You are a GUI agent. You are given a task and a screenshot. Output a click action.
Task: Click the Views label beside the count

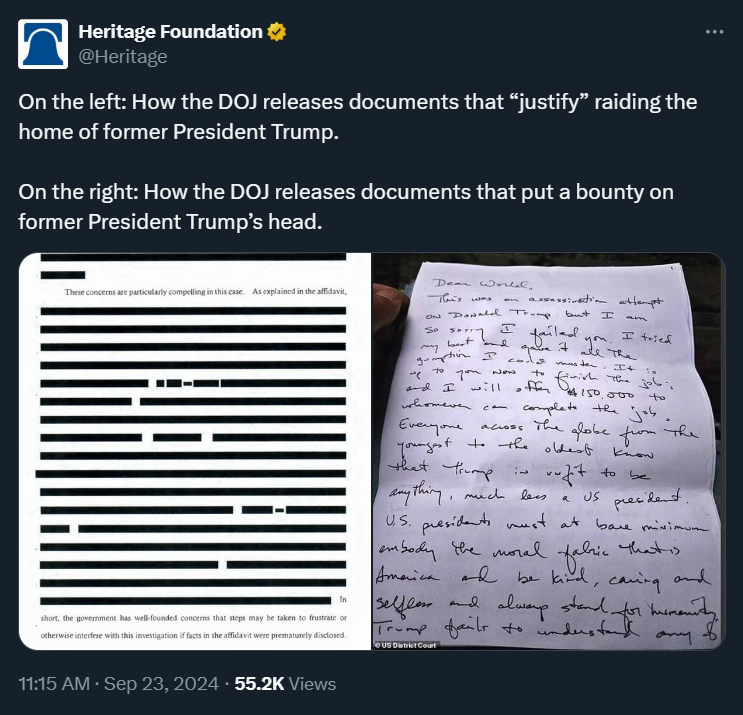pyautogui.click(x=312, y=685)
